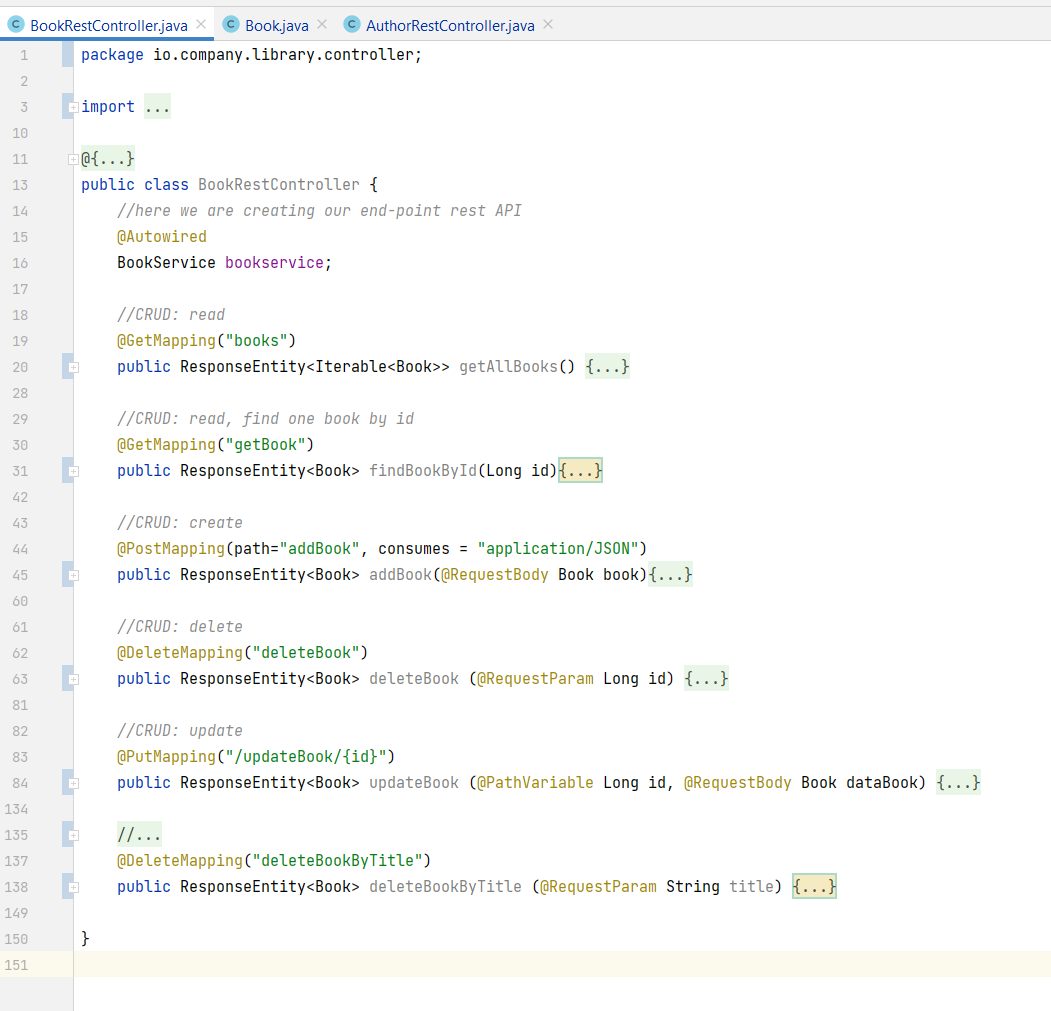Click the folded //... comment placeholder
The image size is (1051, 1011).
139,835
